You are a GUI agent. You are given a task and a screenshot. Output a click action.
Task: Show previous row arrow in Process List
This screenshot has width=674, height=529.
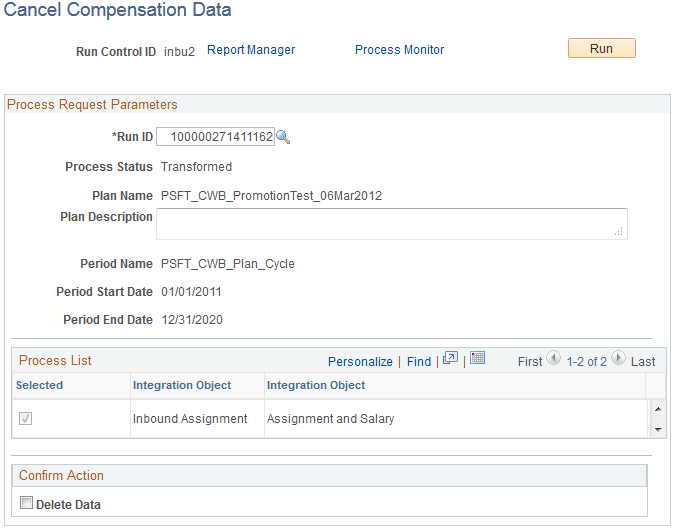point(553,358)
